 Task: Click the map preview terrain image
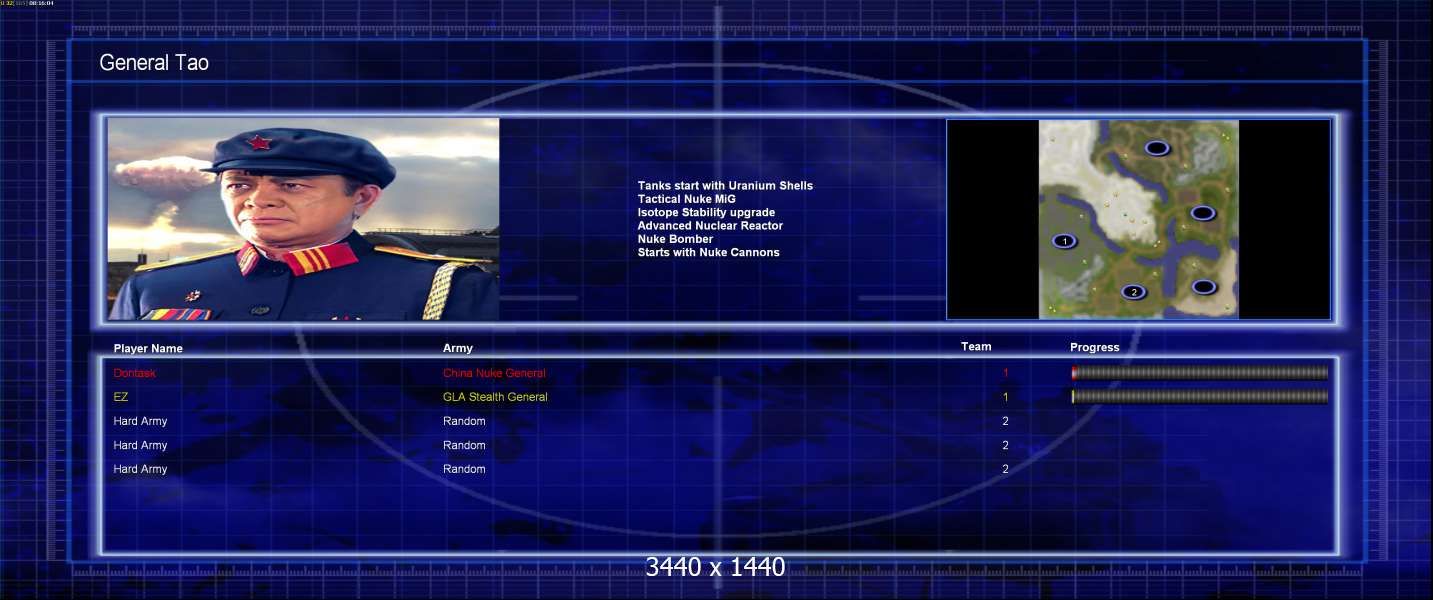click(1139, 219)
